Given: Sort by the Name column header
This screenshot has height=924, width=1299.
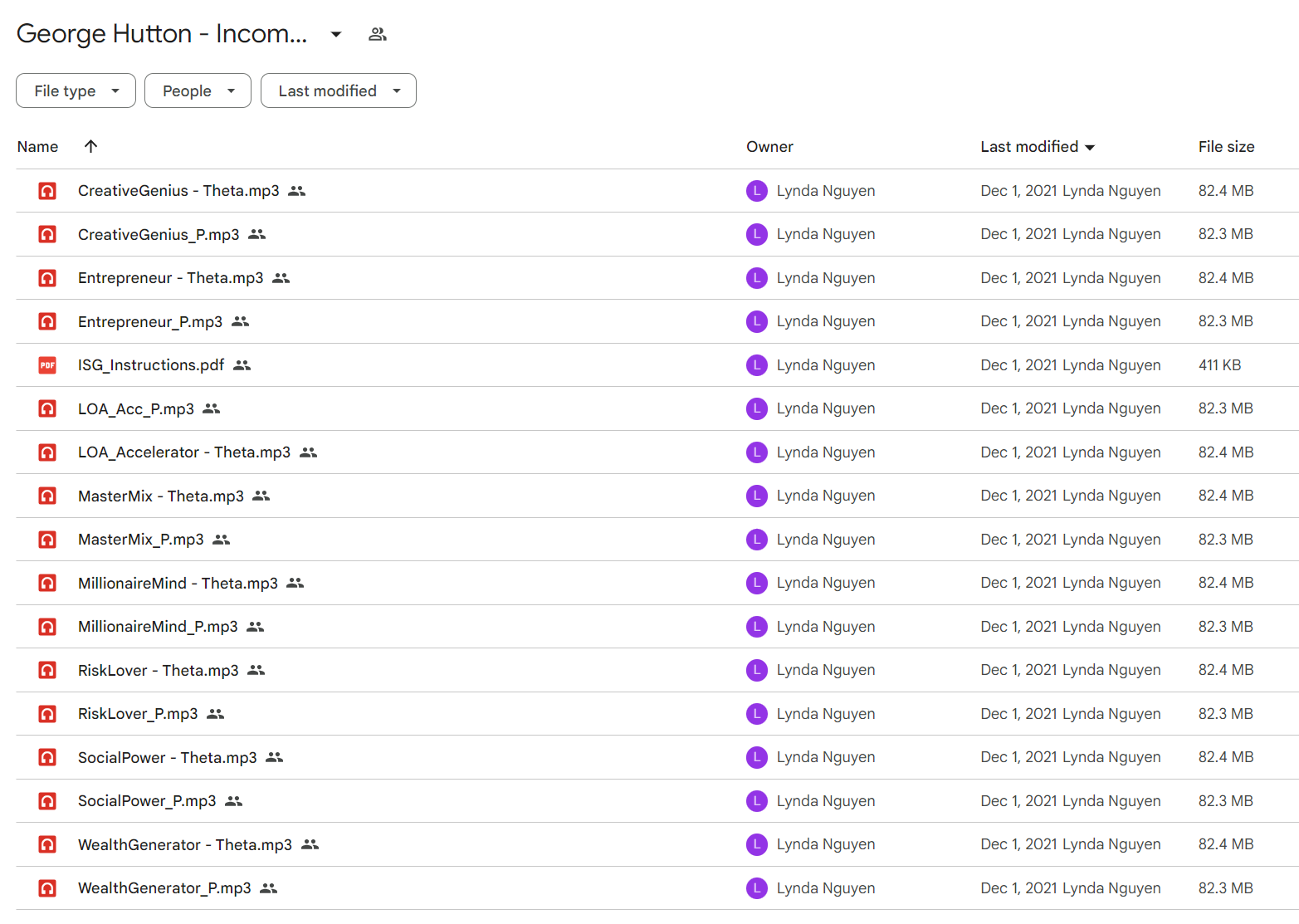Looking at the screenshot, I should point(37,147).
